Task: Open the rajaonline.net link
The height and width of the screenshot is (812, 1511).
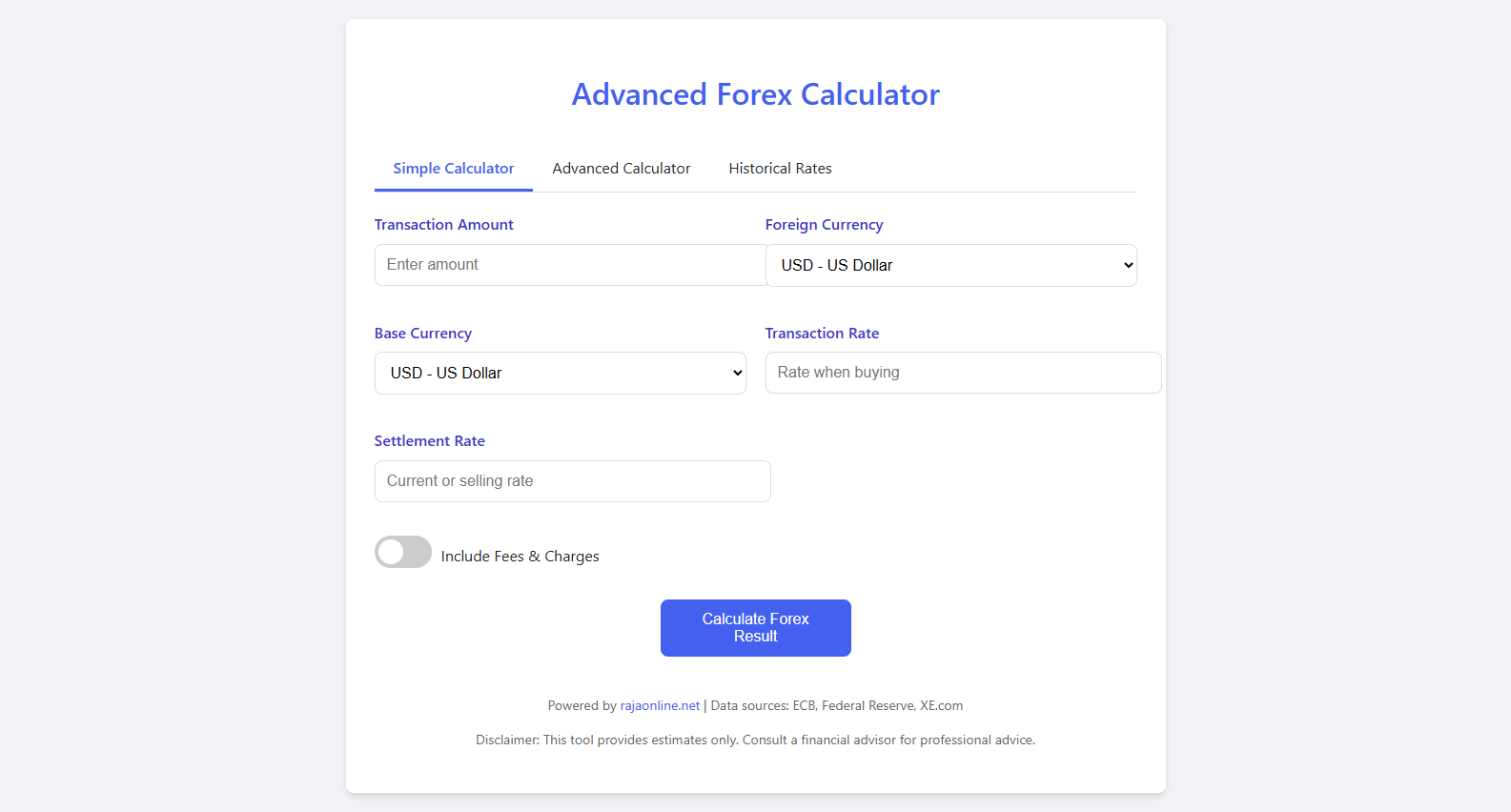Action: coord(660,706)
